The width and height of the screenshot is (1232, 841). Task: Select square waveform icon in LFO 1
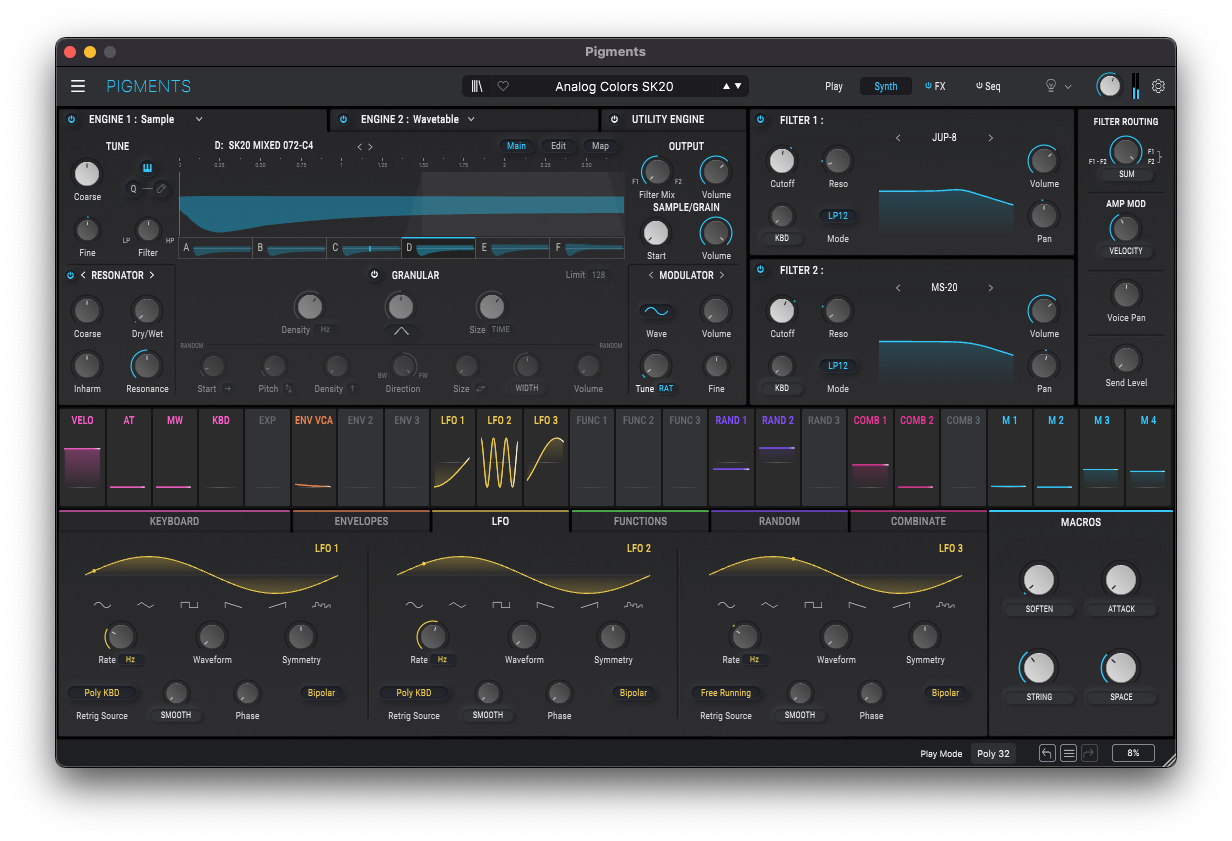pyautogui.click(x=189, y=605)
